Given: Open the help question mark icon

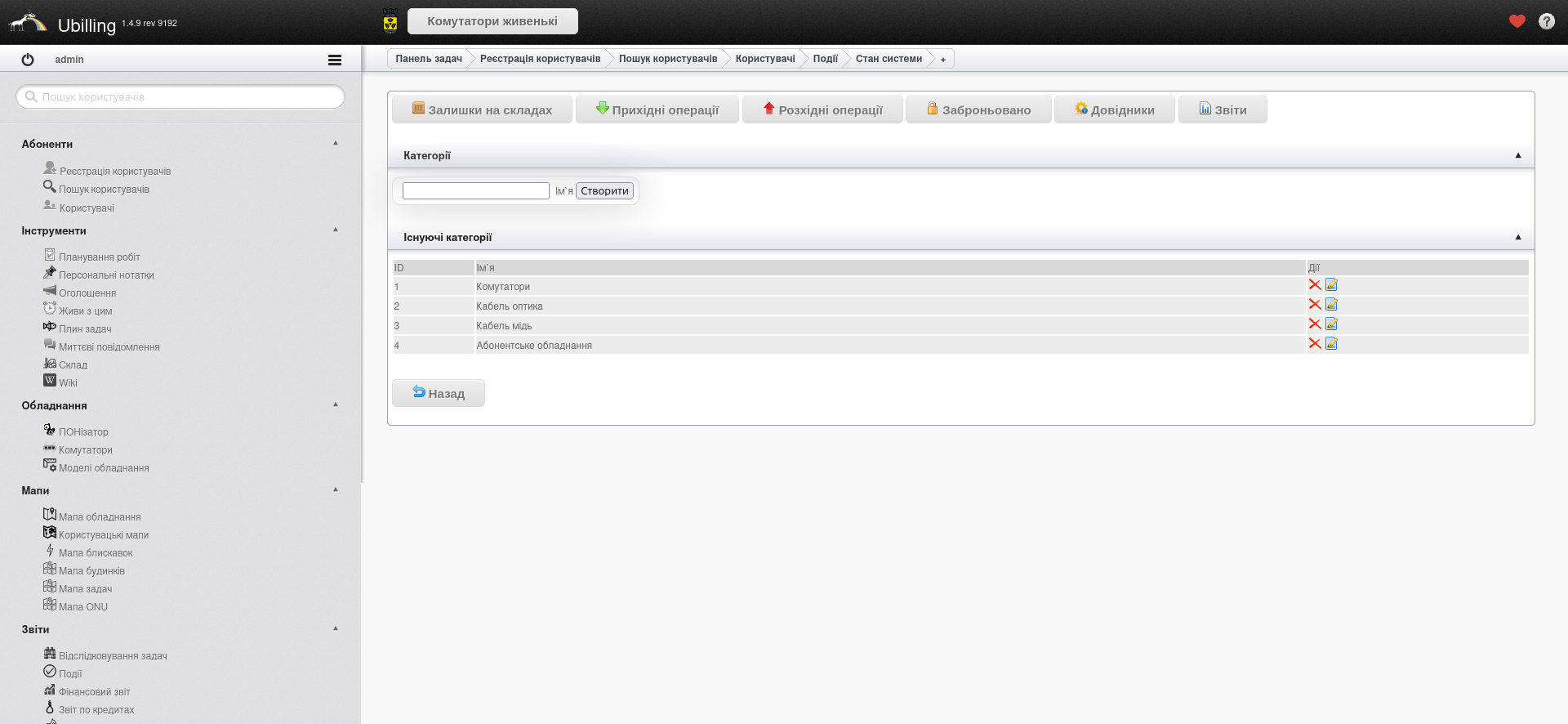Looking at the screenshot, I should pyautogui.click(x=1546, y=21).
